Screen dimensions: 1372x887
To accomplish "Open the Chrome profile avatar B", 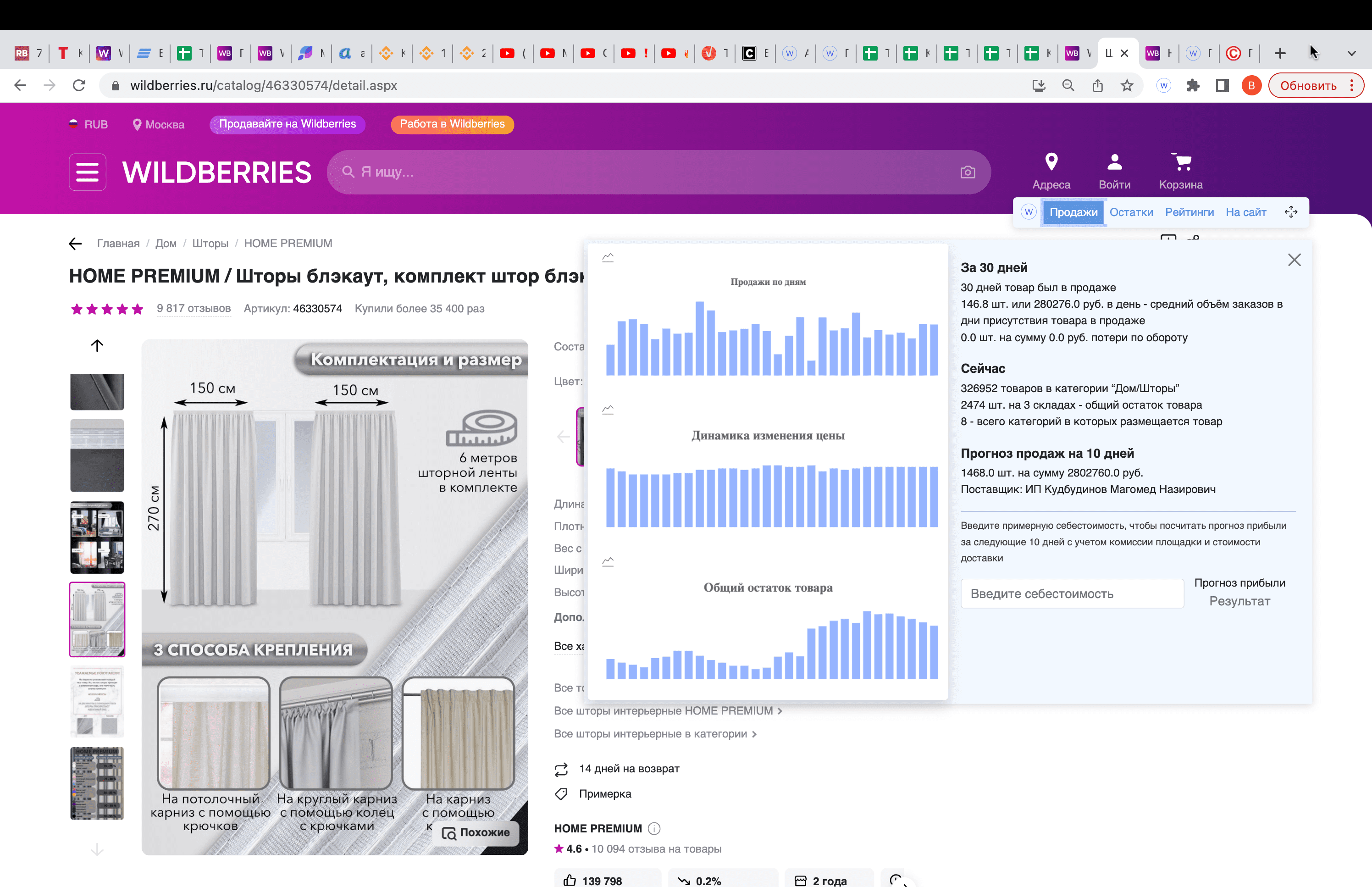I will [x=1251, y=85].
